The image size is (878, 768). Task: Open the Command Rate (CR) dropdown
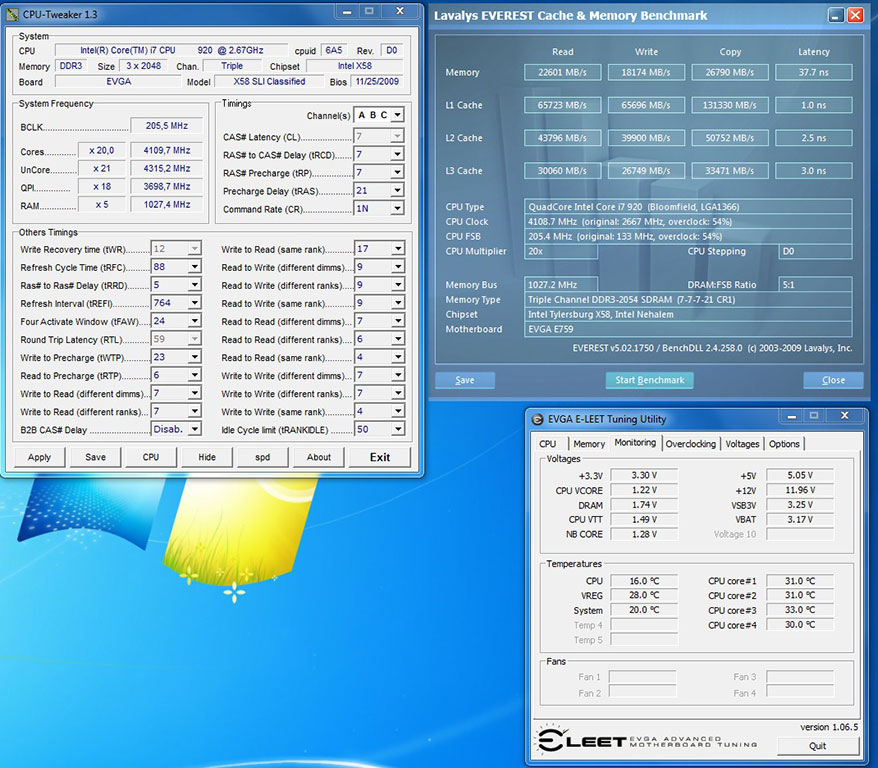(397, 208)
